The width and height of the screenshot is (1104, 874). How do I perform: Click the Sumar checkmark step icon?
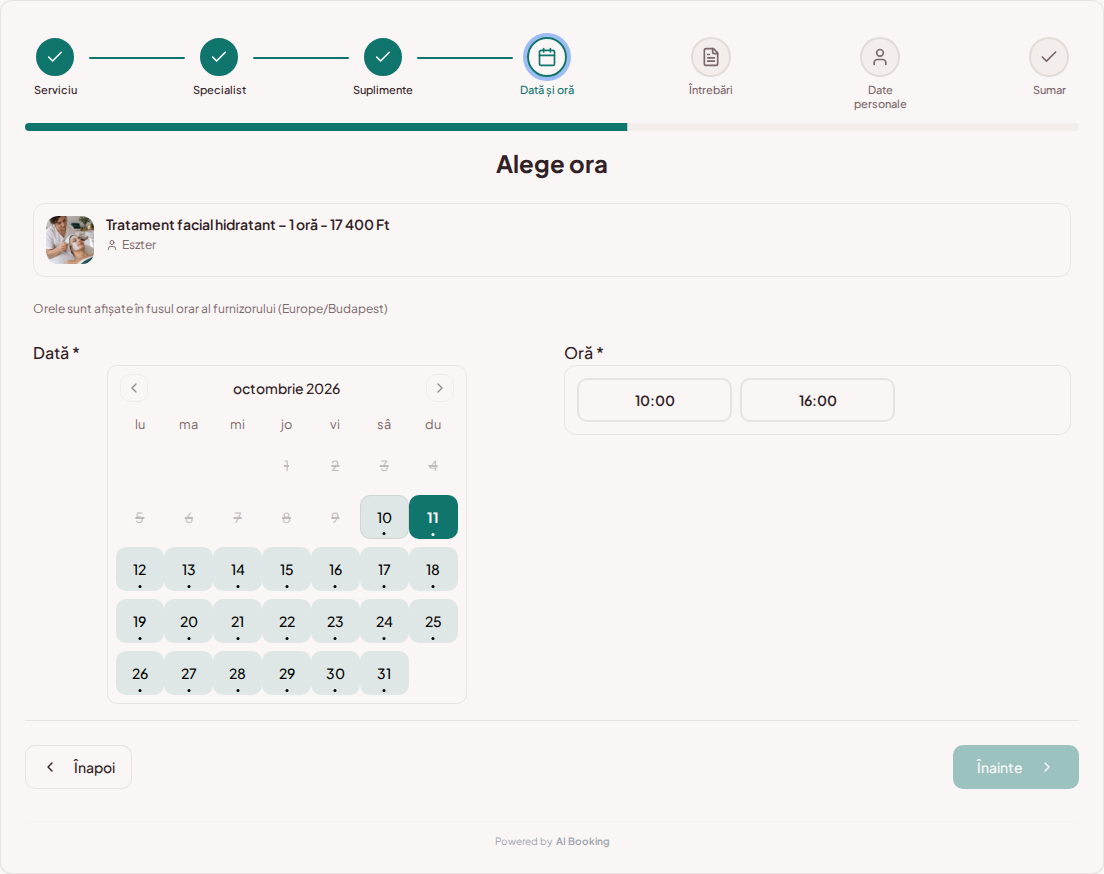click(x=1049, y=57)
